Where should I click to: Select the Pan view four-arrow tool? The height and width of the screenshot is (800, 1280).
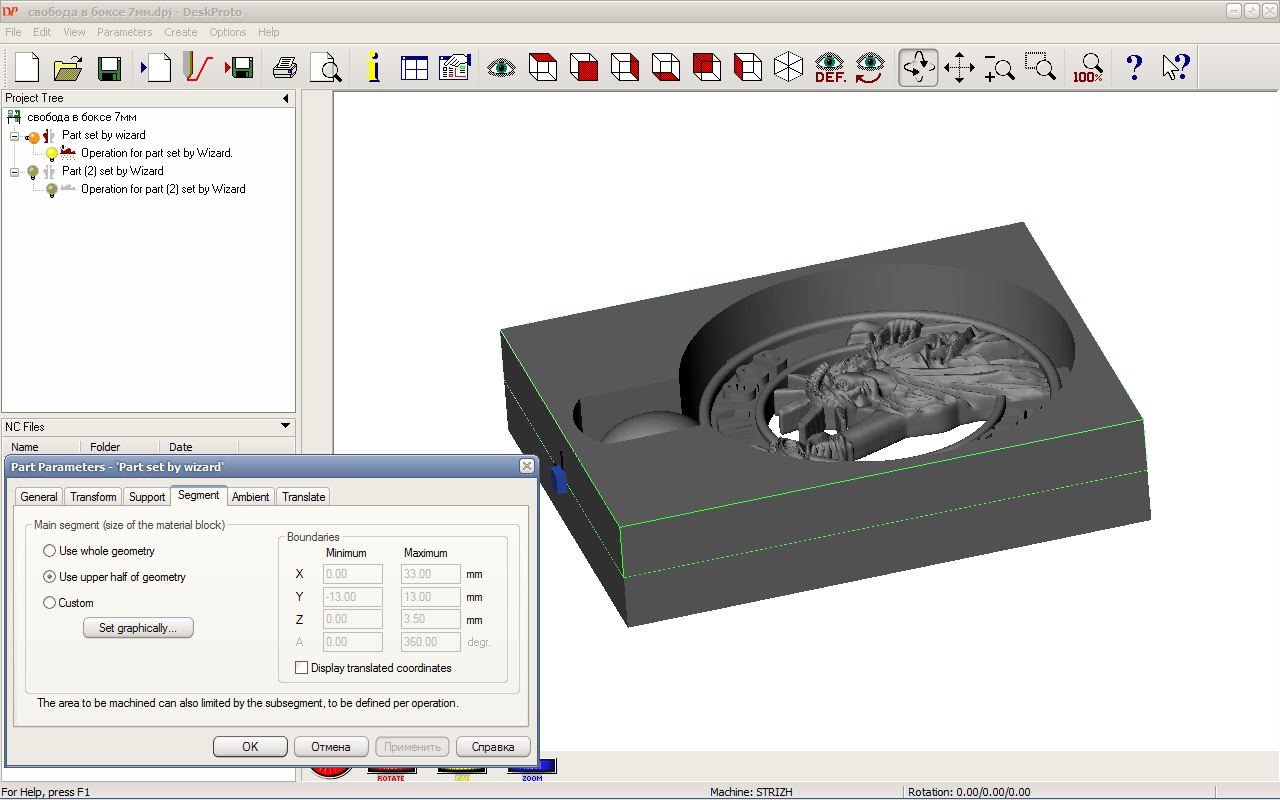959,68
